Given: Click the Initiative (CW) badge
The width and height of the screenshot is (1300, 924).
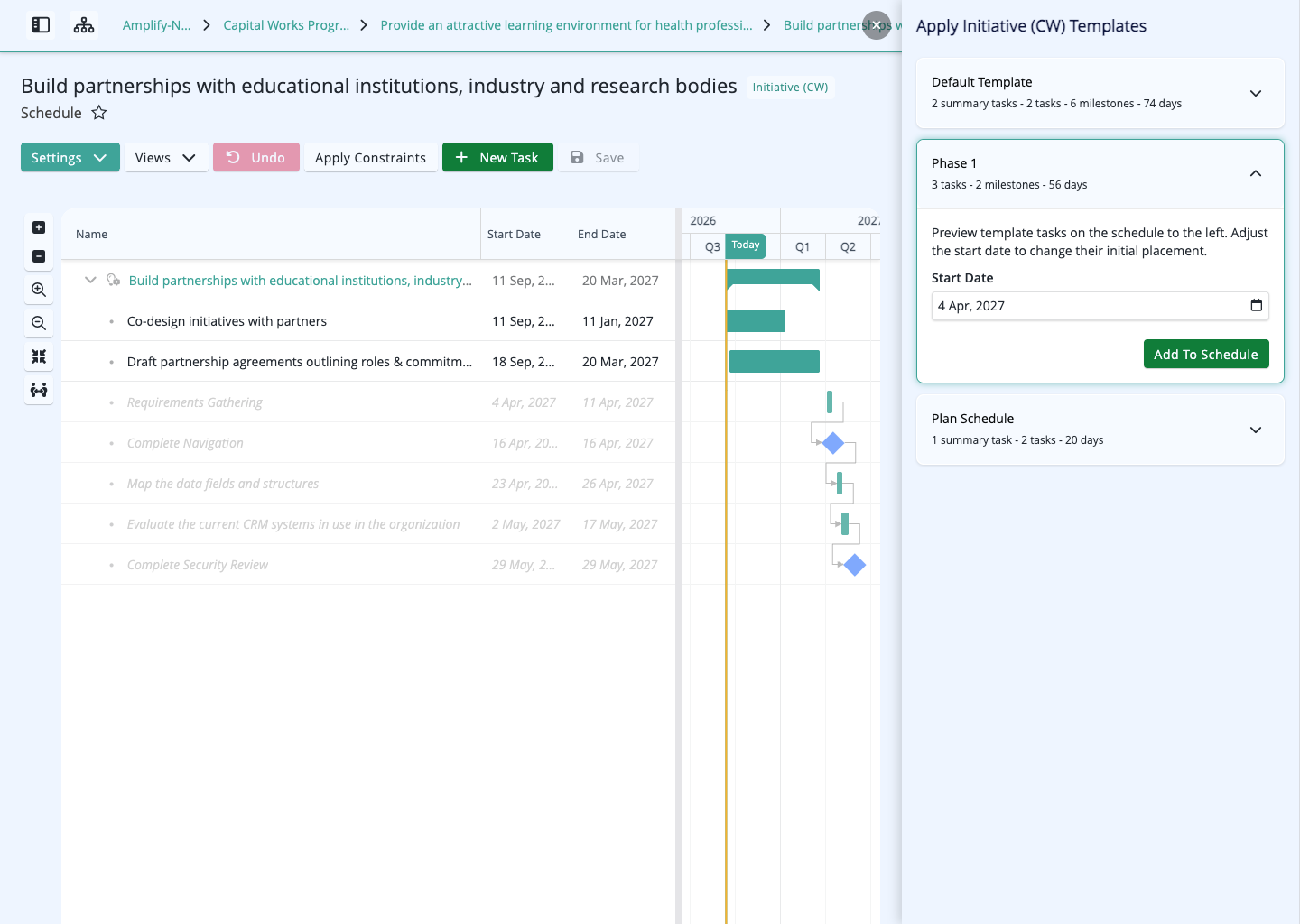Looking at the screenshot, I should tap(790, 88).
